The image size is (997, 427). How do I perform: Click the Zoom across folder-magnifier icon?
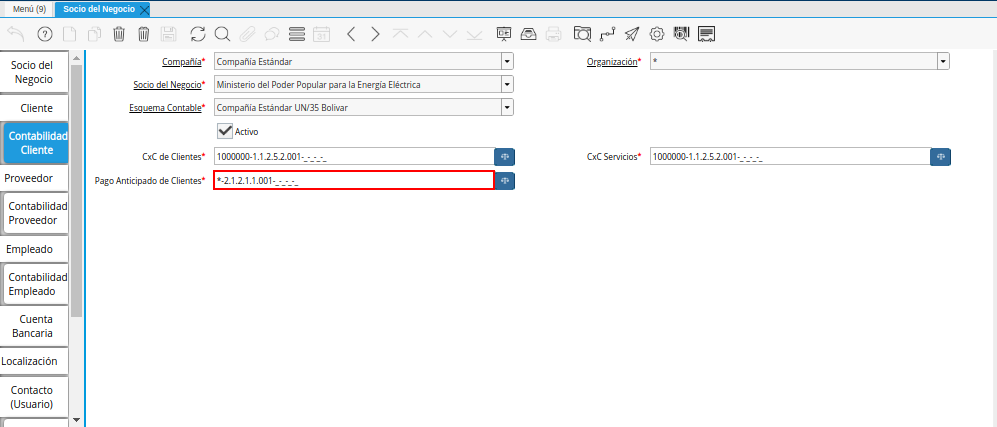(582, 34)
